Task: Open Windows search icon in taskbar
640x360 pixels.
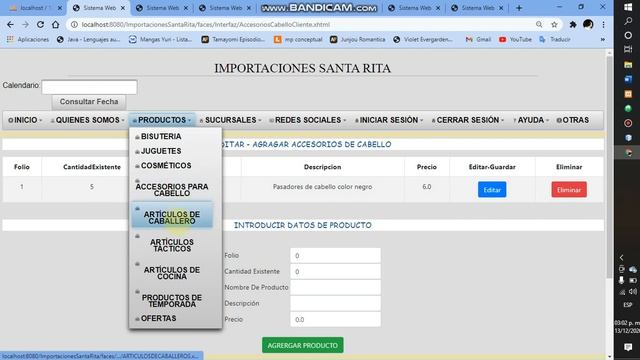Action: click(x=628, y=21)
